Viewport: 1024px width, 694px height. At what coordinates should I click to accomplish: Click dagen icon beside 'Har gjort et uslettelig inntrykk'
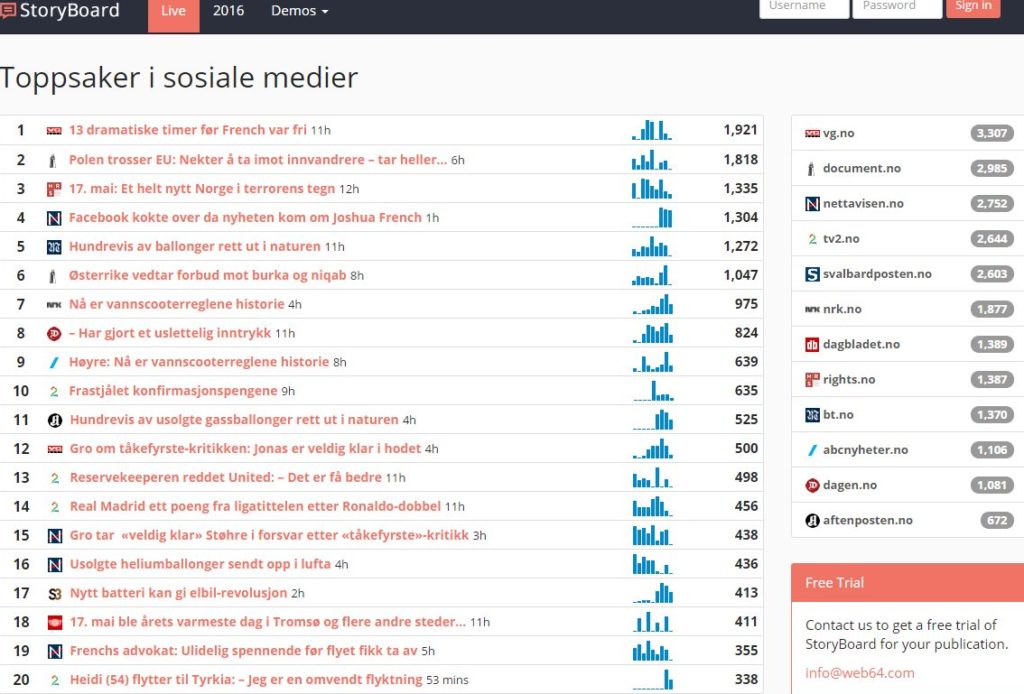pos(54,334)
